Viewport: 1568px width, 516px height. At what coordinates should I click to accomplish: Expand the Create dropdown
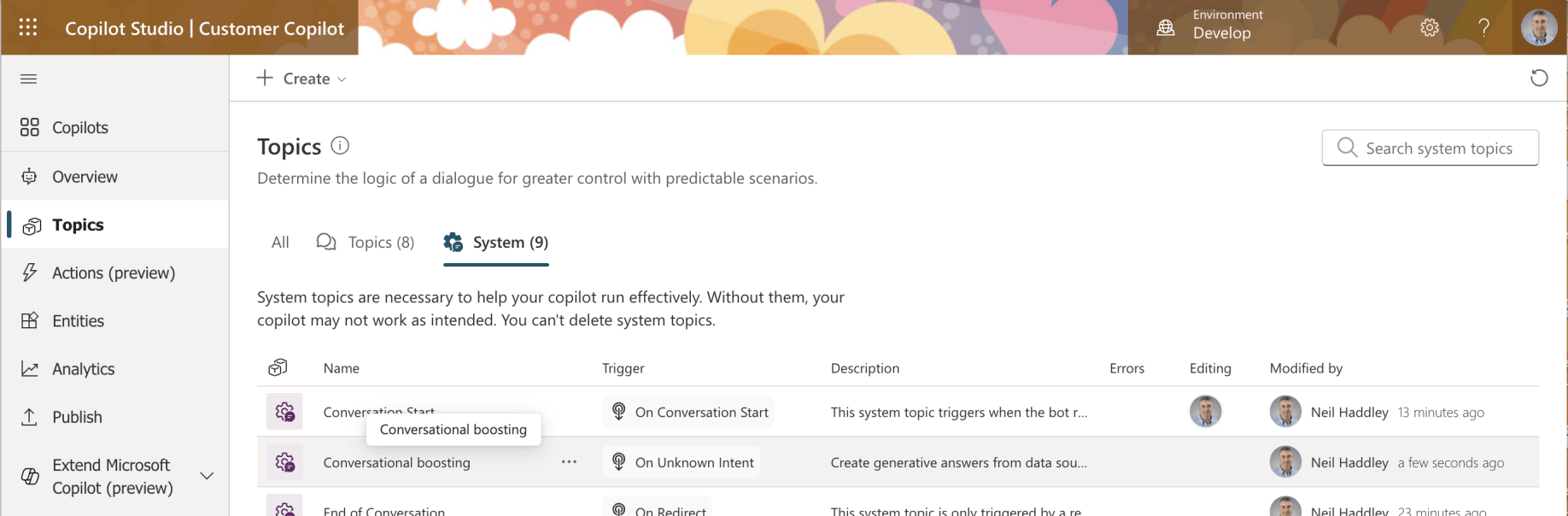(302, 79)
